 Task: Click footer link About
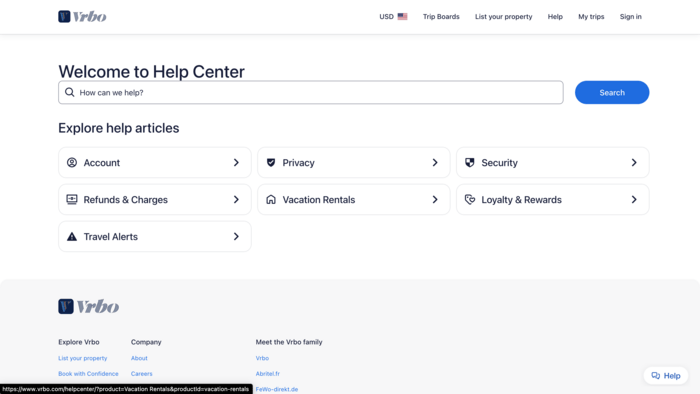(139, 358)
